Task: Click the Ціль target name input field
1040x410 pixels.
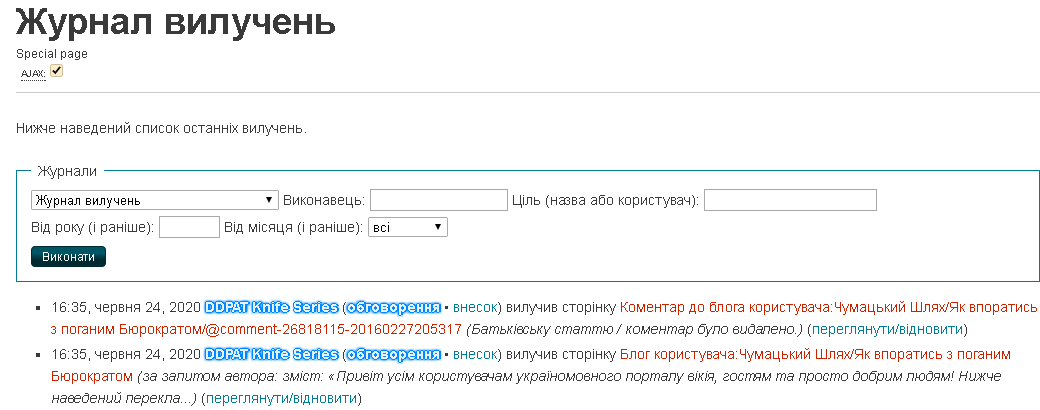Action: 790,200
